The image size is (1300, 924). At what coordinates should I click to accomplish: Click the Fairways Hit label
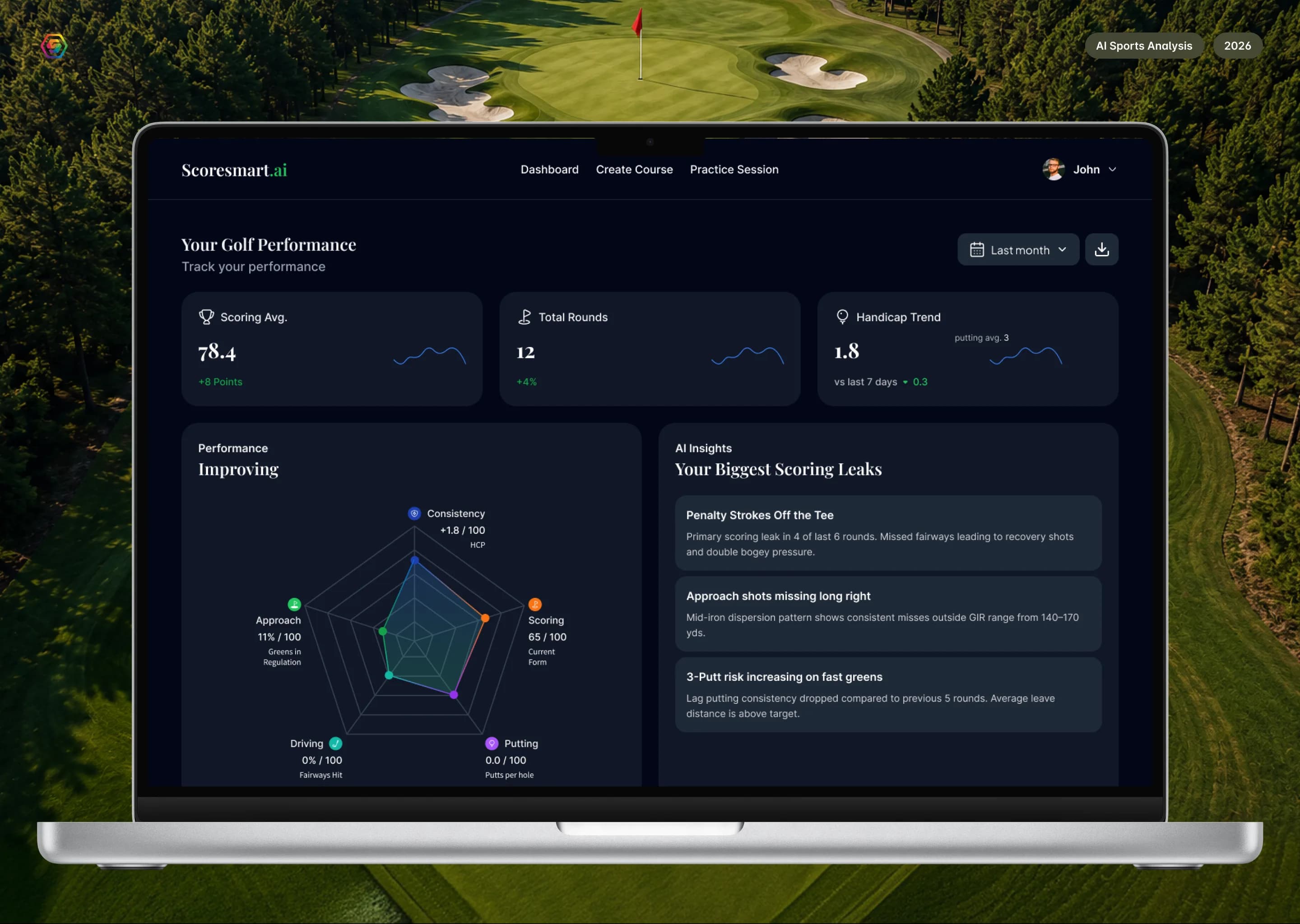tap(320, 775)
